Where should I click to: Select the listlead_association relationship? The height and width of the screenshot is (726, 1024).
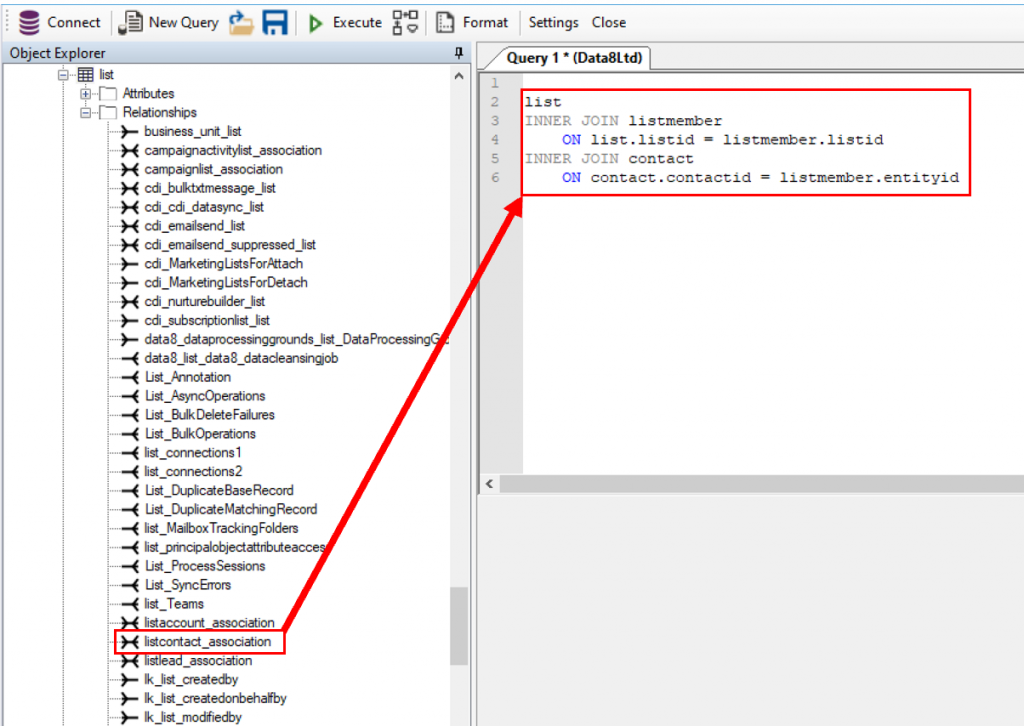[198, 661]
